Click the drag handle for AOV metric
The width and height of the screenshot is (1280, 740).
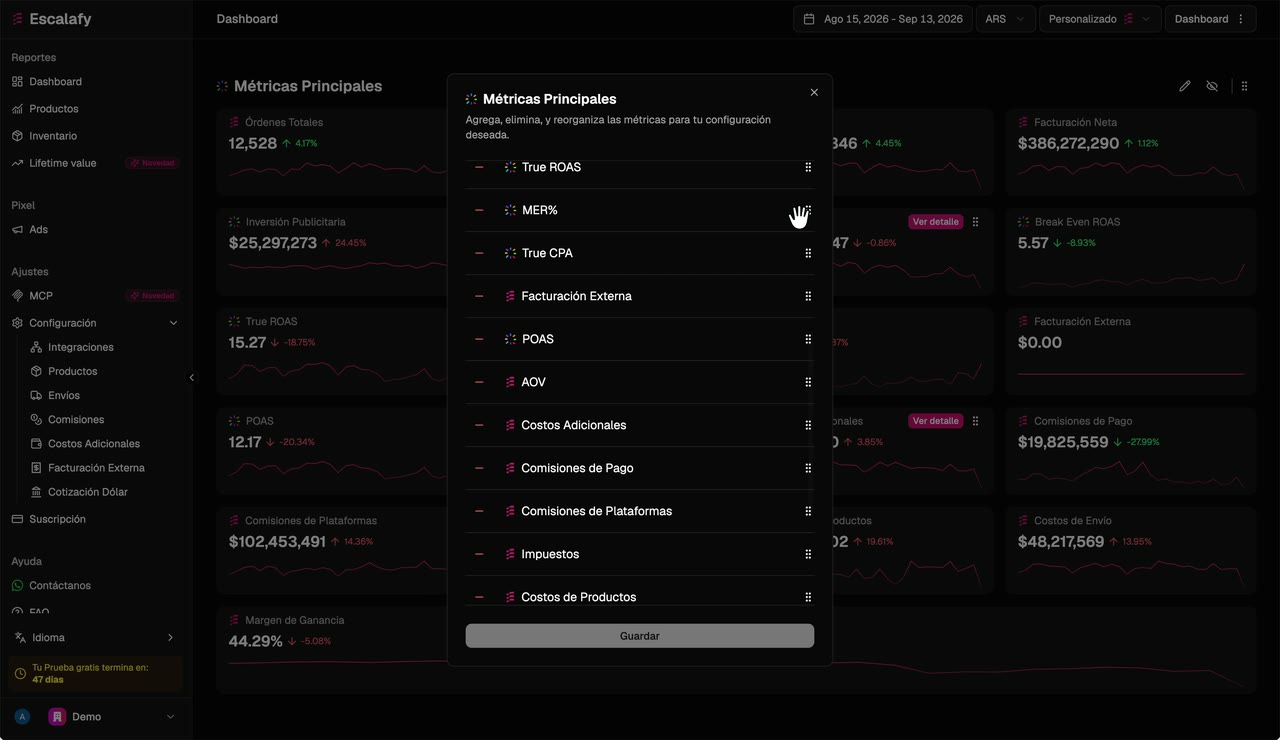[808, 382]
